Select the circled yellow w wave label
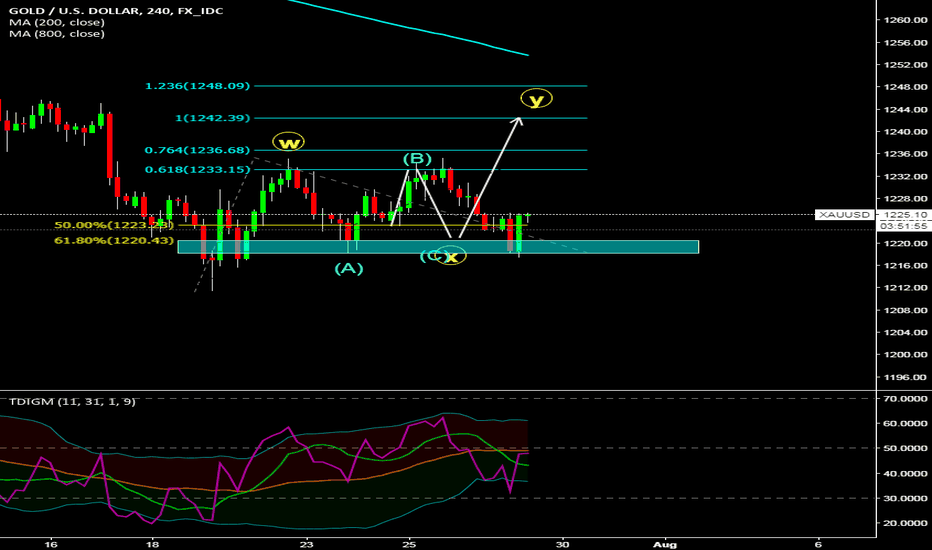Viewport: 932px width, 550px height. (x=288, y=143)
